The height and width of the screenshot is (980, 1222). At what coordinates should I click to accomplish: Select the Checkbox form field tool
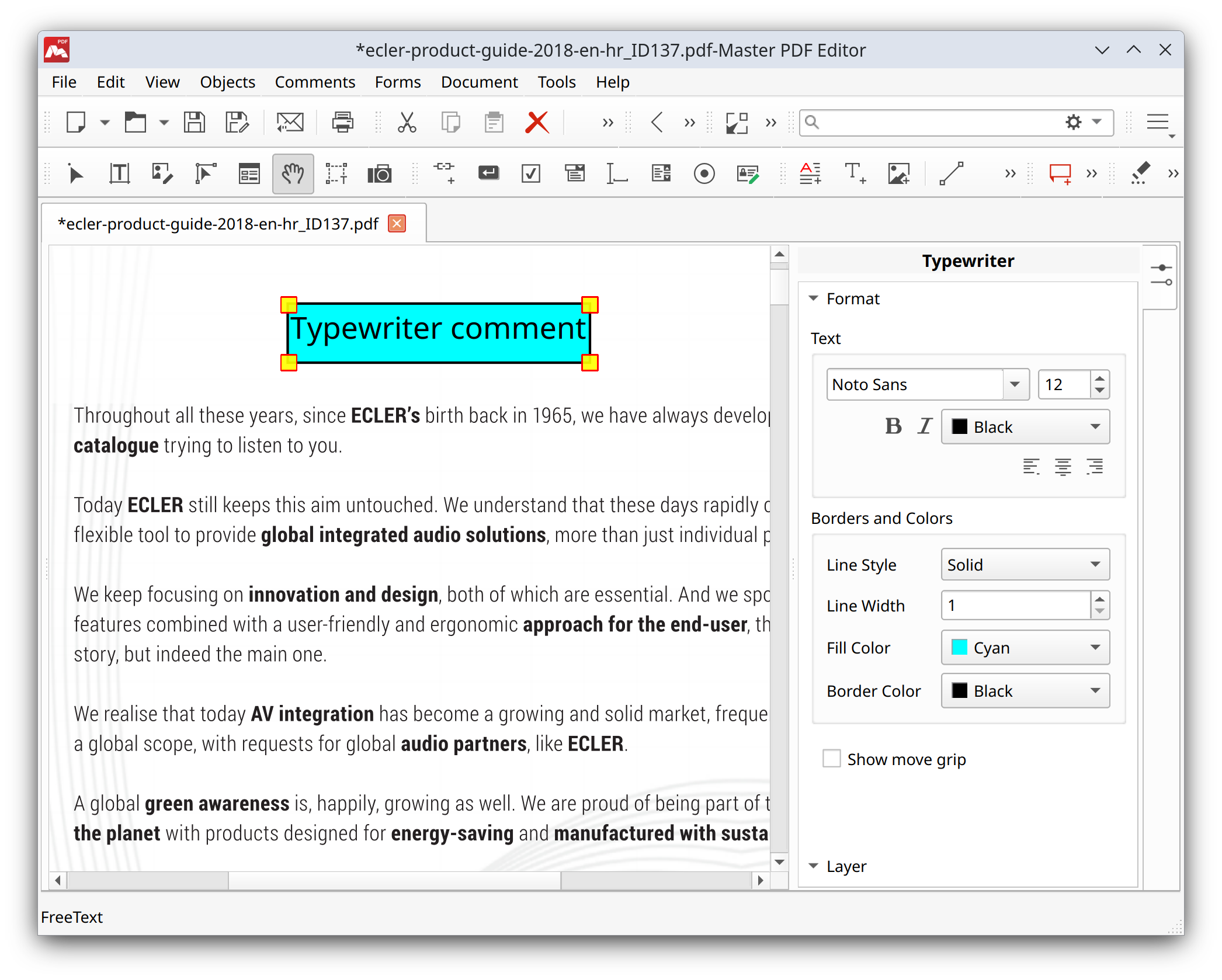(531, 173)
